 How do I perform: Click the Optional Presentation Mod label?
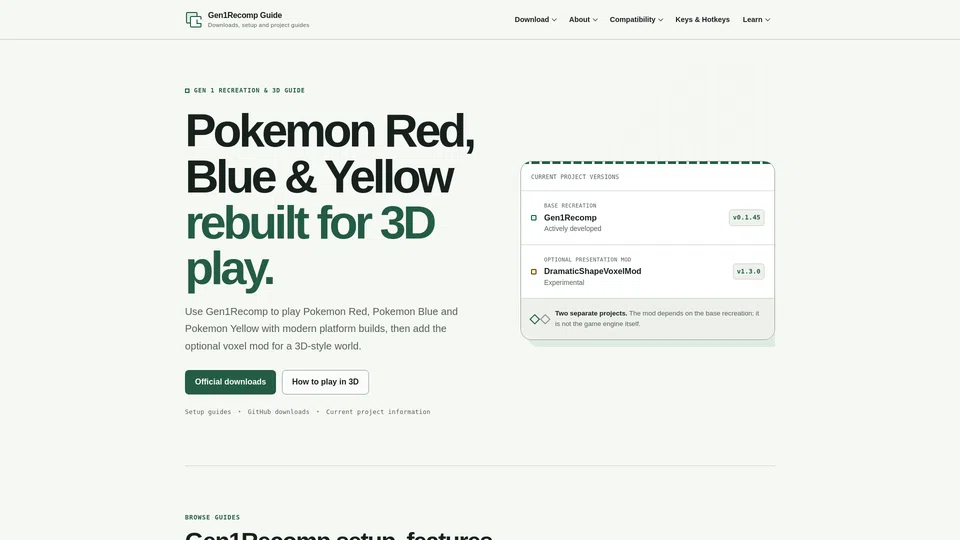587,260
